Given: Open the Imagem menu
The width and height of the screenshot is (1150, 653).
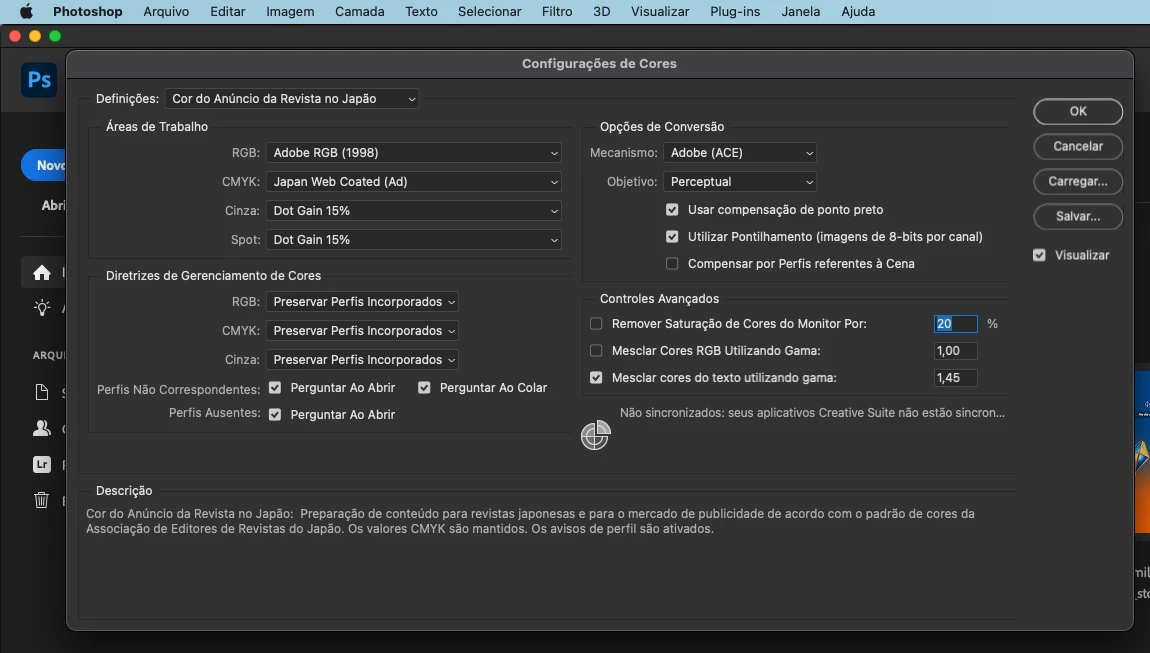Looking at the screenshot, I should point(290,12).
